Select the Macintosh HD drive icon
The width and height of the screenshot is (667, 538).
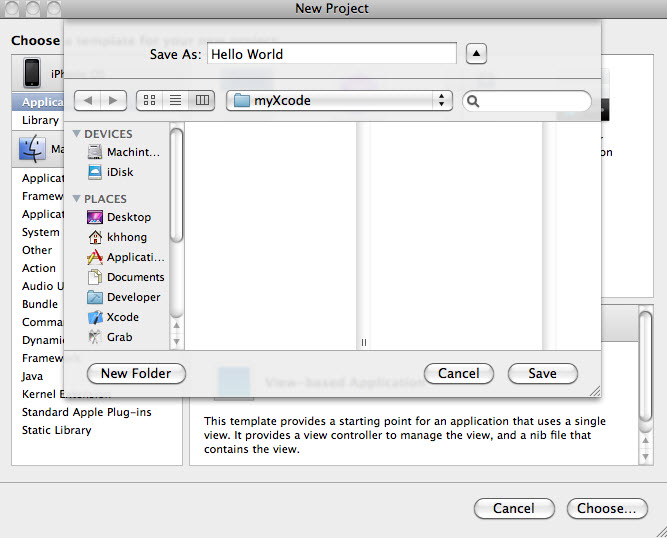(x=94, y=152)
